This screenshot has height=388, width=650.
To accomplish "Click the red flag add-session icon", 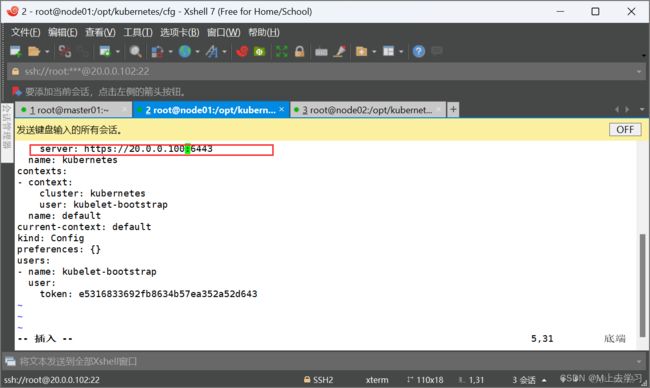I will tap(17, 91).
